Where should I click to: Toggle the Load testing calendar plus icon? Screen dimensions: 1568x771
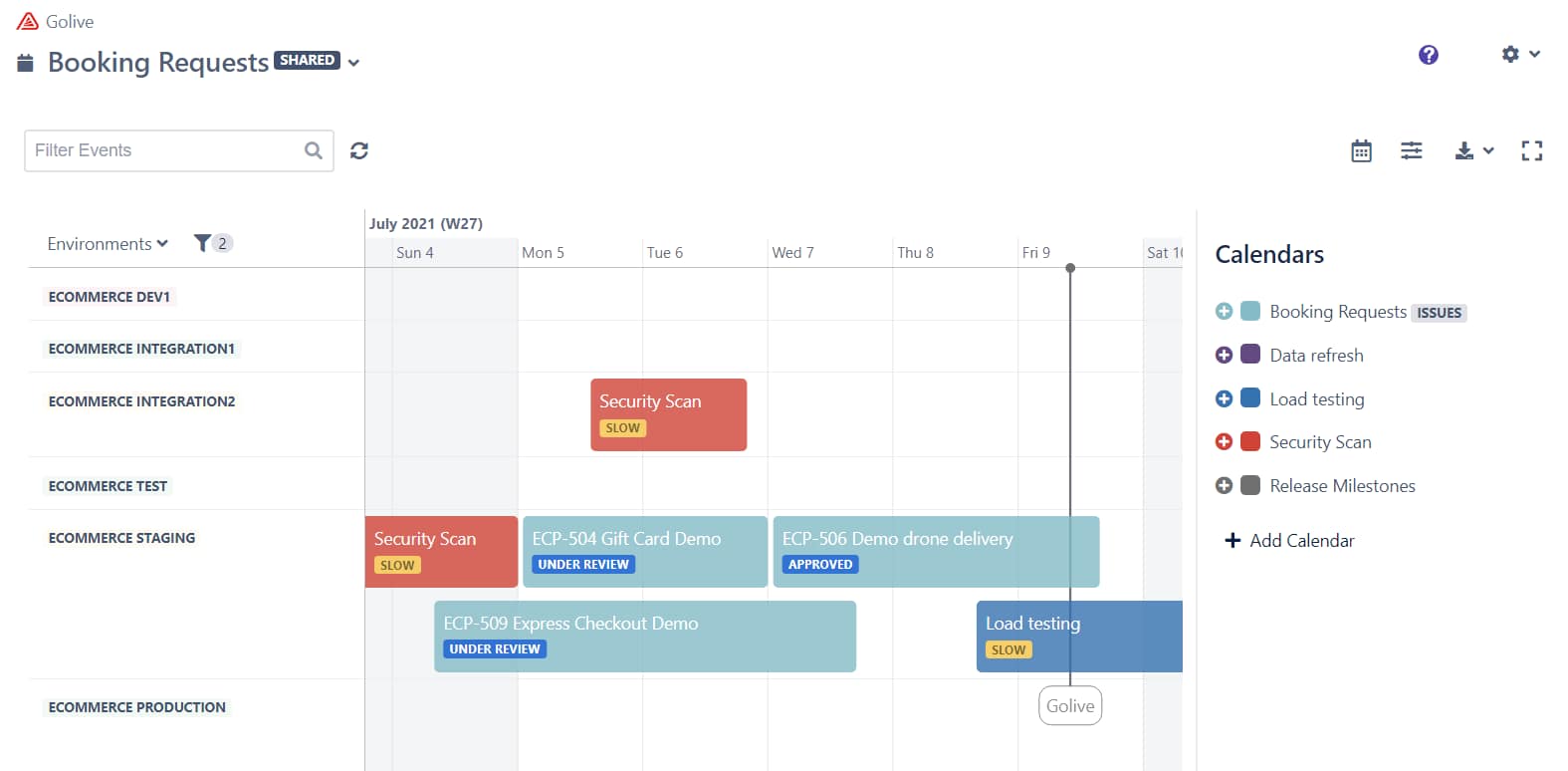coord(1224,398)
